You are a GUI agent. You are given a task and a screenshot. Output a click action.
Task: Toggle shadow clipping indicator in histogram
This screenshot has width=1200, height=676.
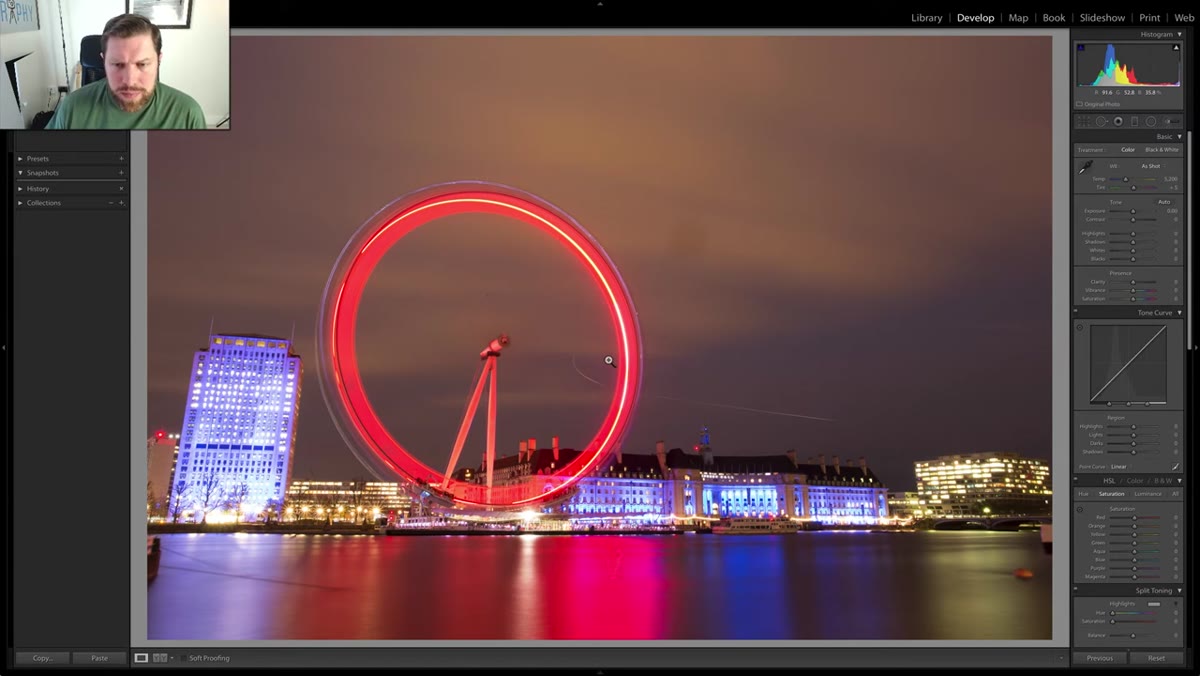tap(1081, 47)
